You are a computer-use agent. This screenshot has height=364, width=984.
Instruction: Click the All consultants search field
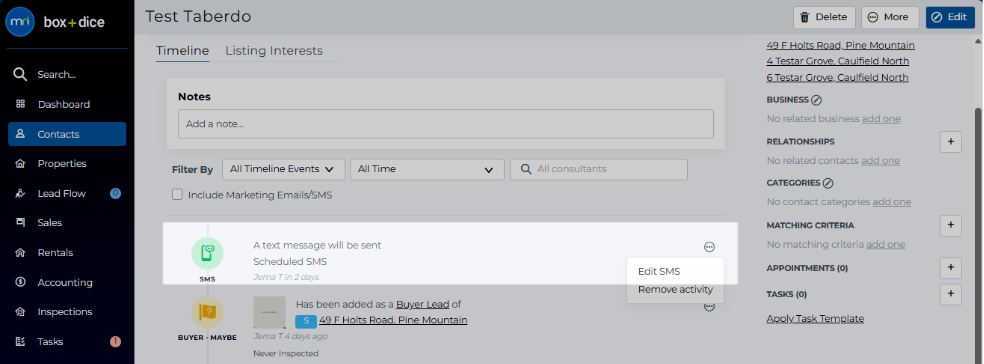[599, 169]
